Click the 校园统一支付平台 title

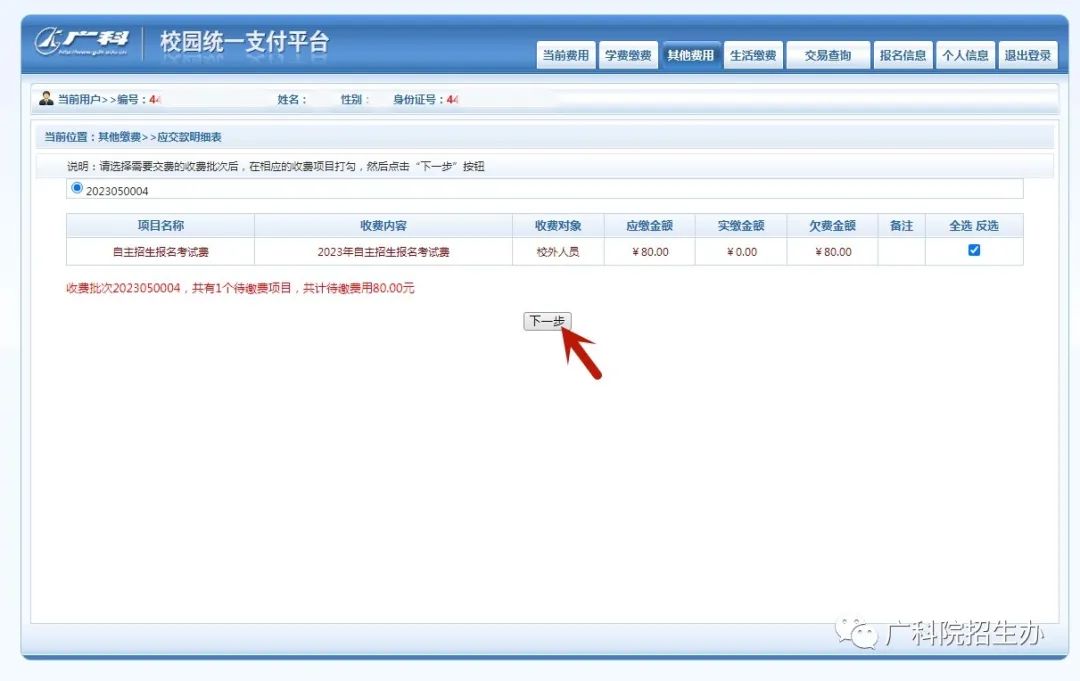coord(244,42)
